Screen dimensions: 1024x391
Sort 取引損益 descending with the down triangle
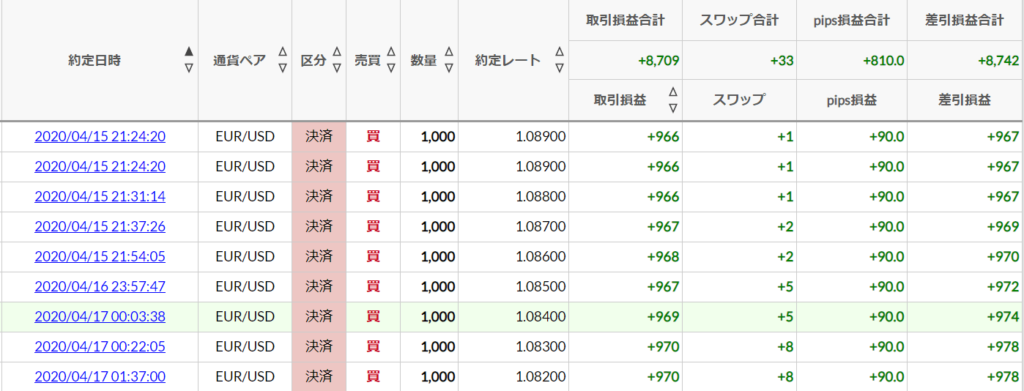673,108
